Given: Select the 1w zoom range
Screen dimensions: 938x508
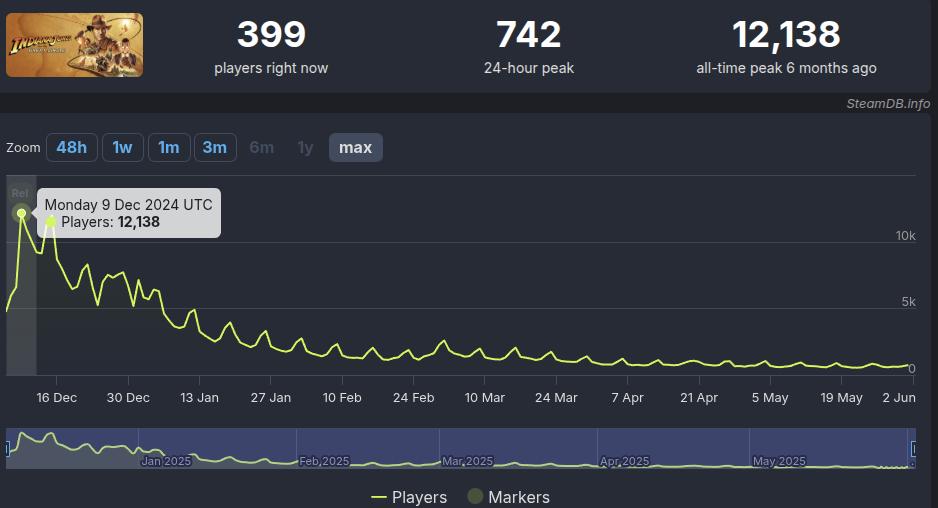Looking at the screenshot, I should 123,147.
